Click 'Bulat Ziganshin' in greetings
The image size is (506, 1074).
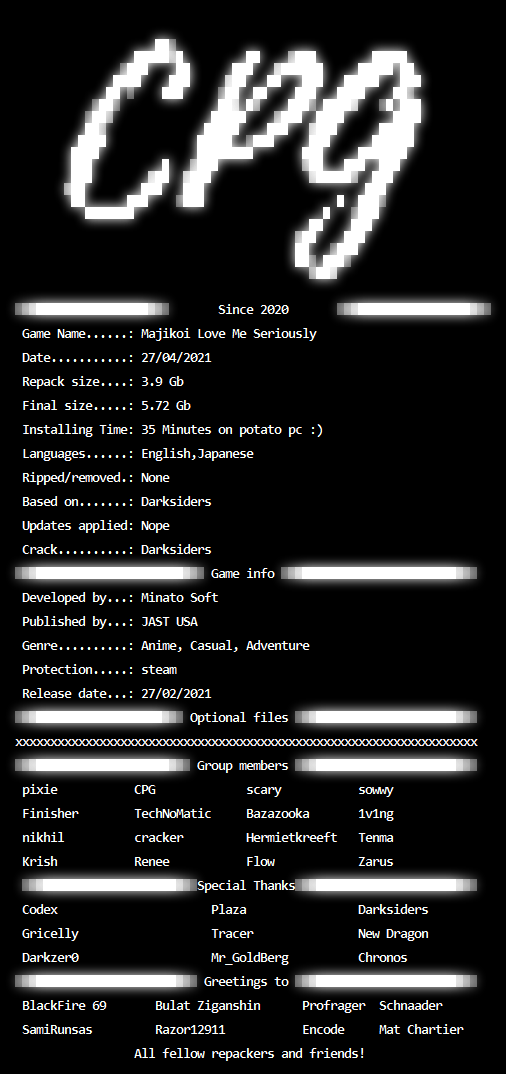pos(207,1005)
